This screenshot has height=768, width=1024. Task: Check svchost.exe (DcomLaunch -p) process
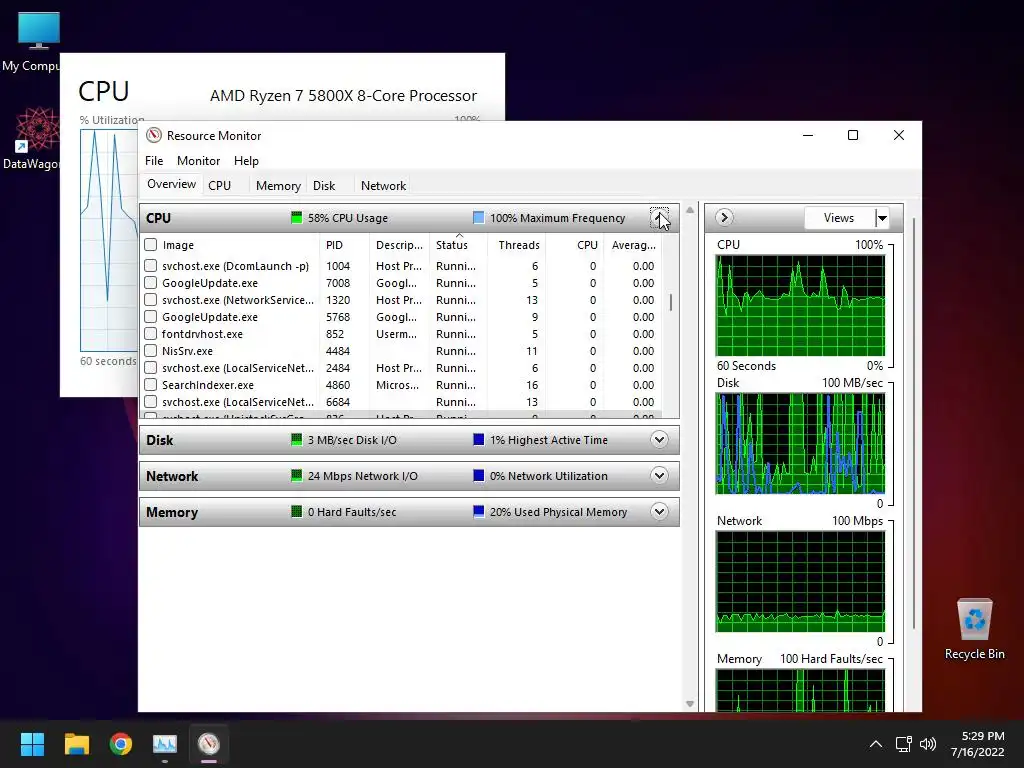151,266
